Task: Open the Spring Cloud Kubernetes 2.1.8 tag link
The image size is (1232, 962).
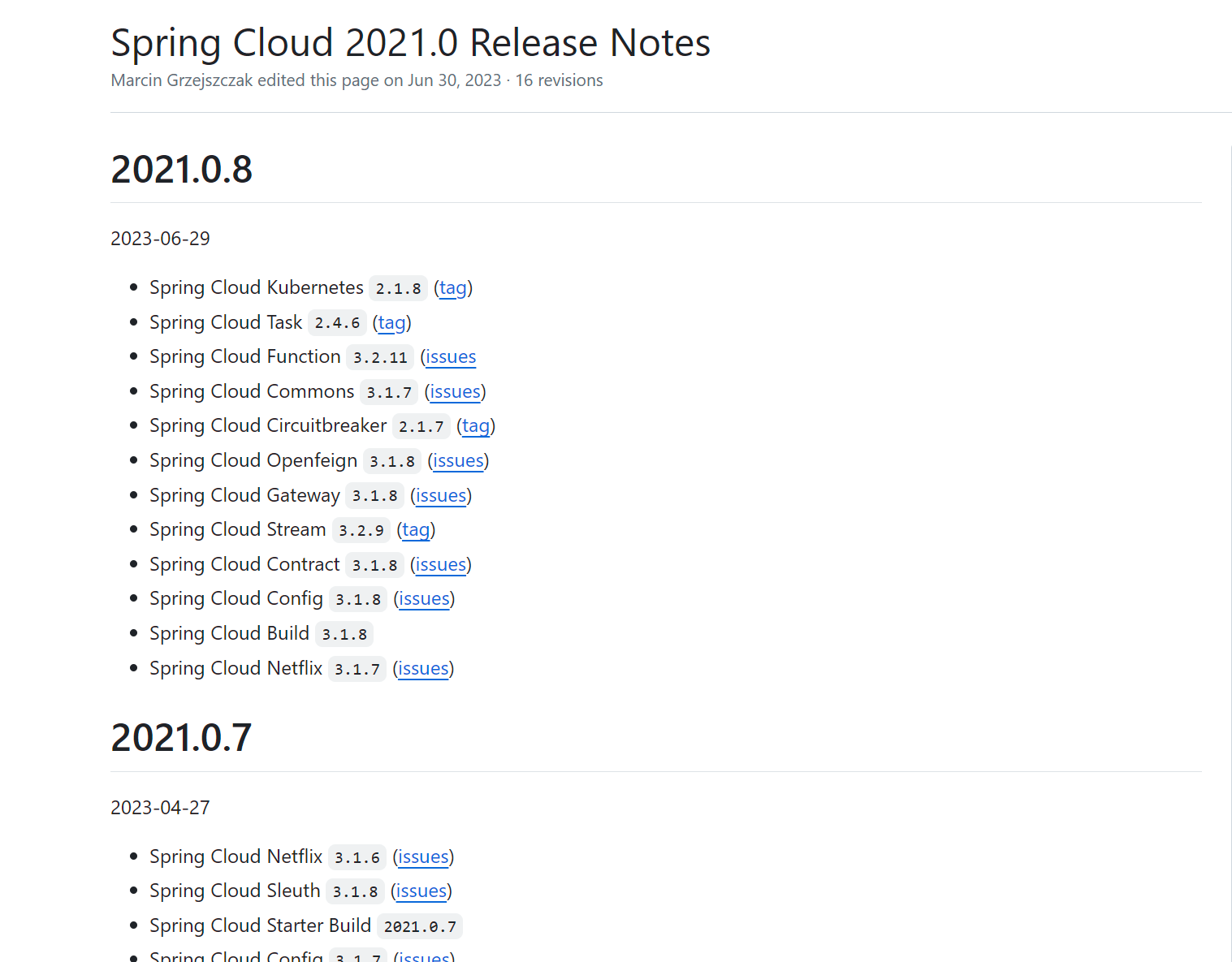Action: [453, 288]
